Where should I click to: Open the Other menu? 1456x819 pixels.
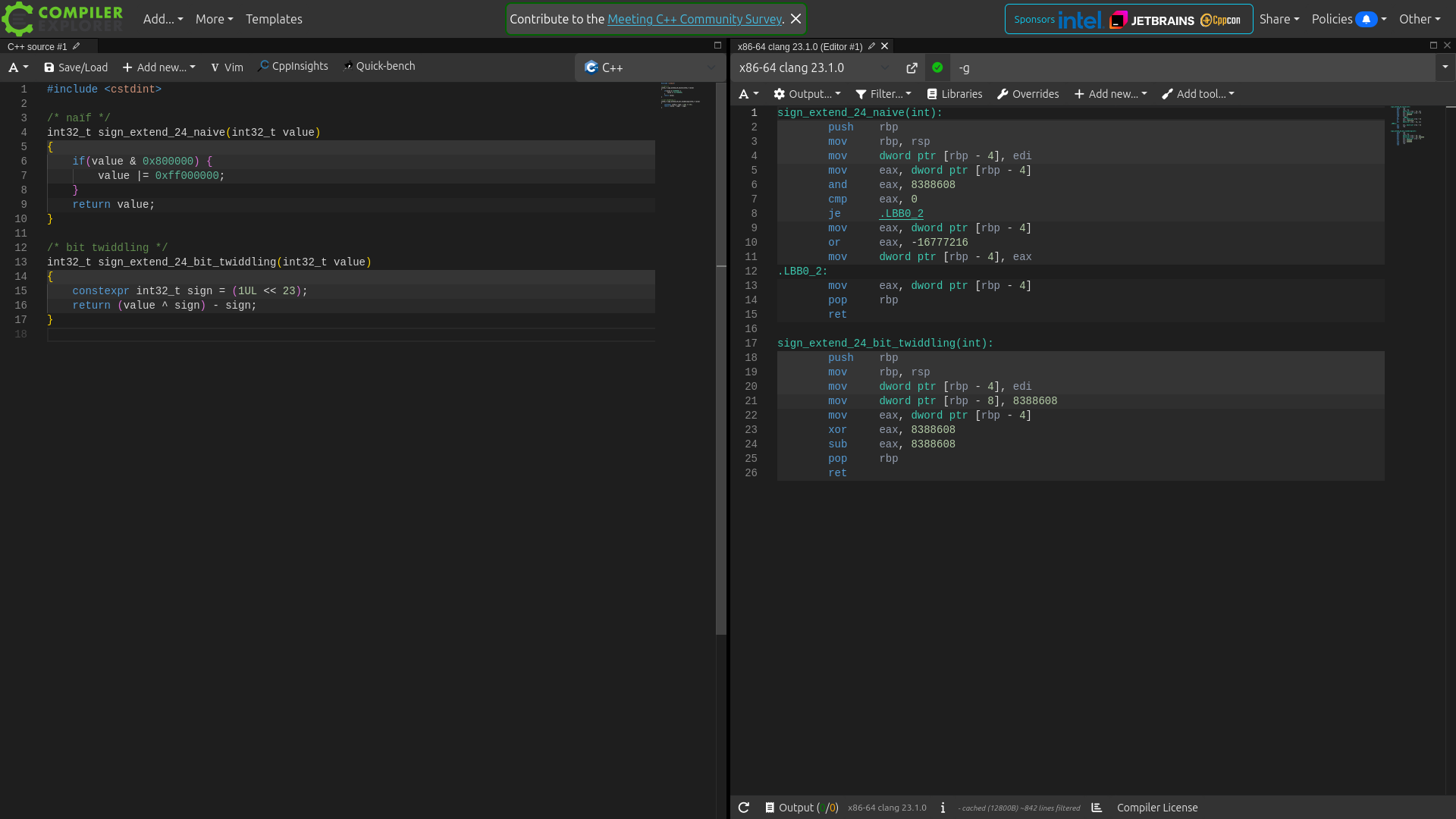(x=1420, y=19)
